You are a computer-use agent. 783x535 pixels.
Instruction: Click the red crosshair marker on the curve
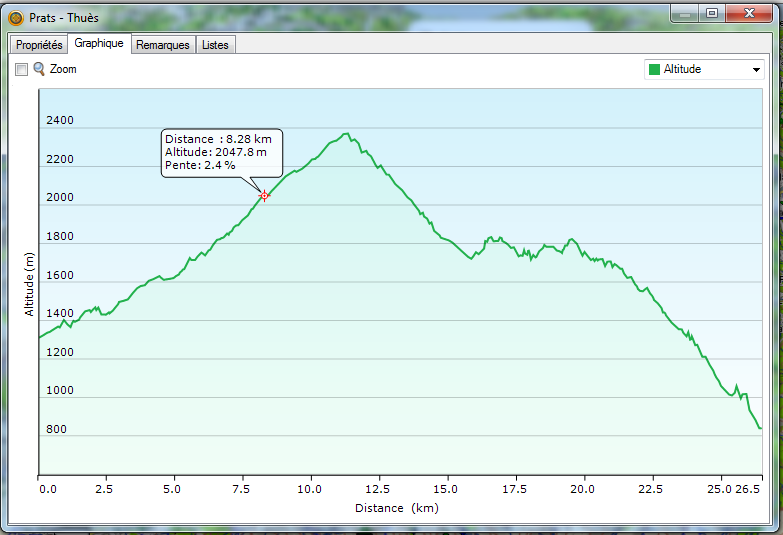264,196
